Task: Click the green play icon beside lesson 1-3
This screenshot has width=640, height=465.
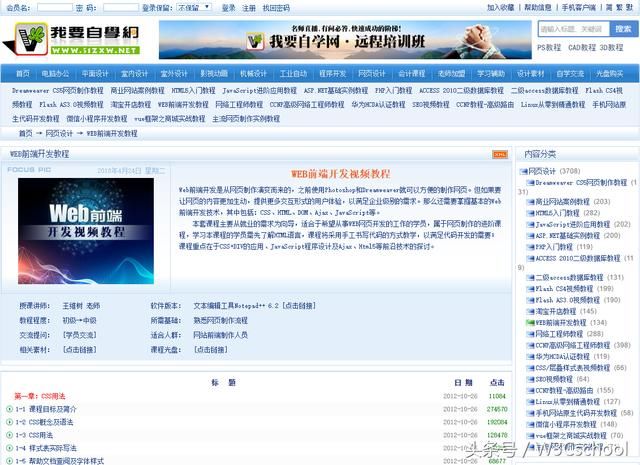Action: click(x=10, y=435)
